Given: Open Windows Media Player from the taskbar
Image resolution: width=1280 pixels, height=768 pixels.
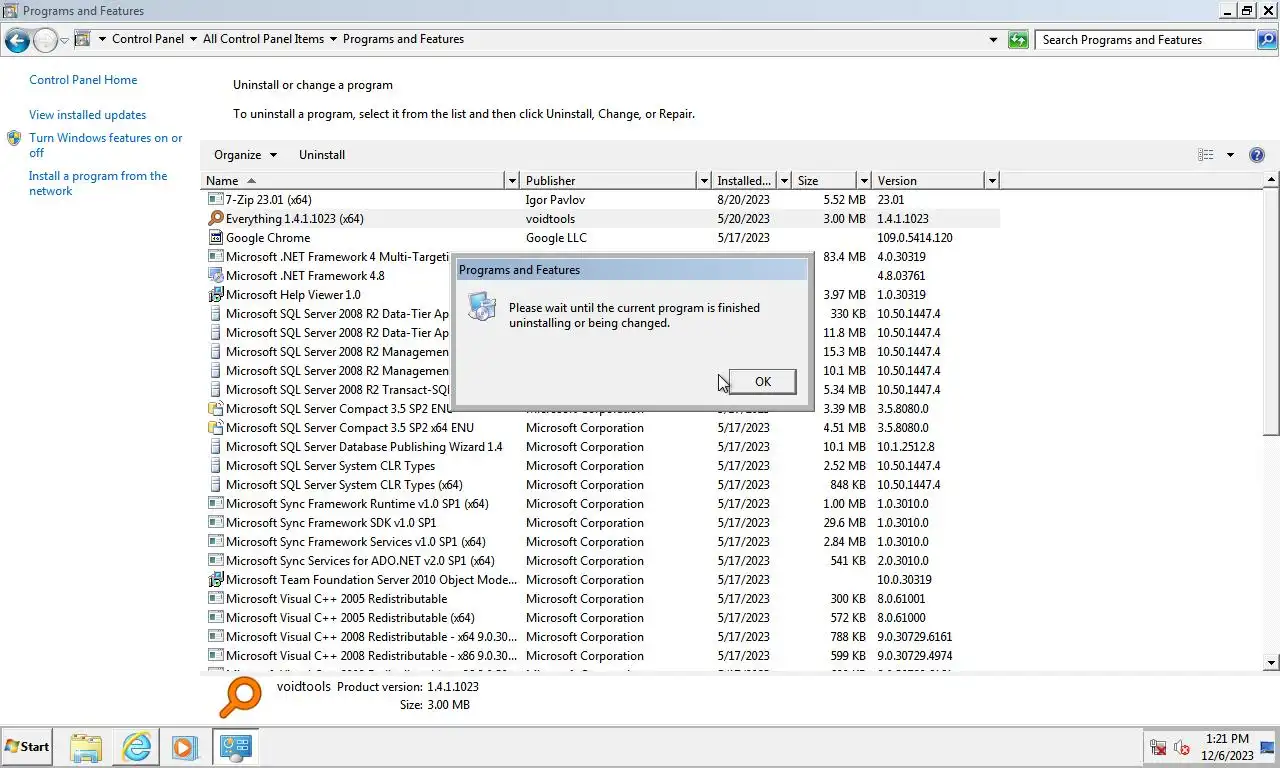Looking at the screenshot, I should [x=184, y=747].
